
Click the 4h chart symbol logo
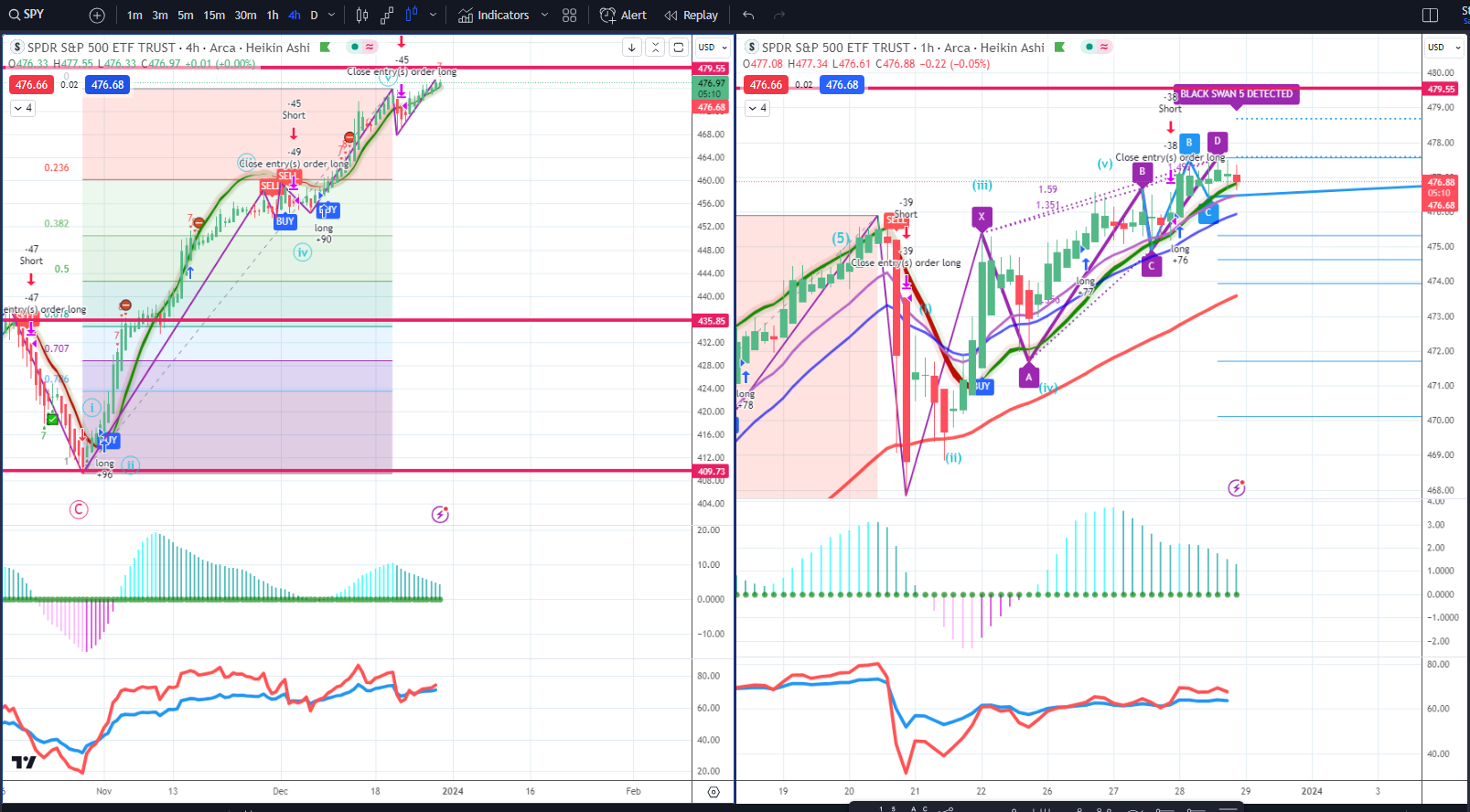point(16,48)
